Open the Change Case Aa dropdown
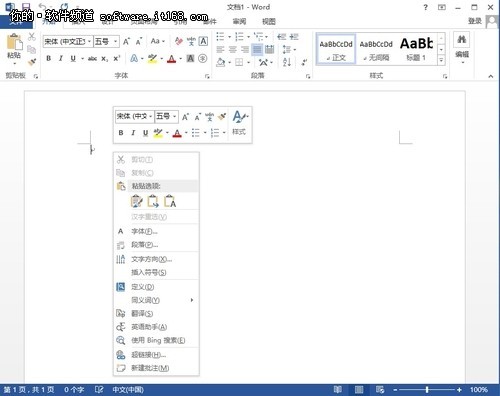500x396 pixels. [158, 41]
